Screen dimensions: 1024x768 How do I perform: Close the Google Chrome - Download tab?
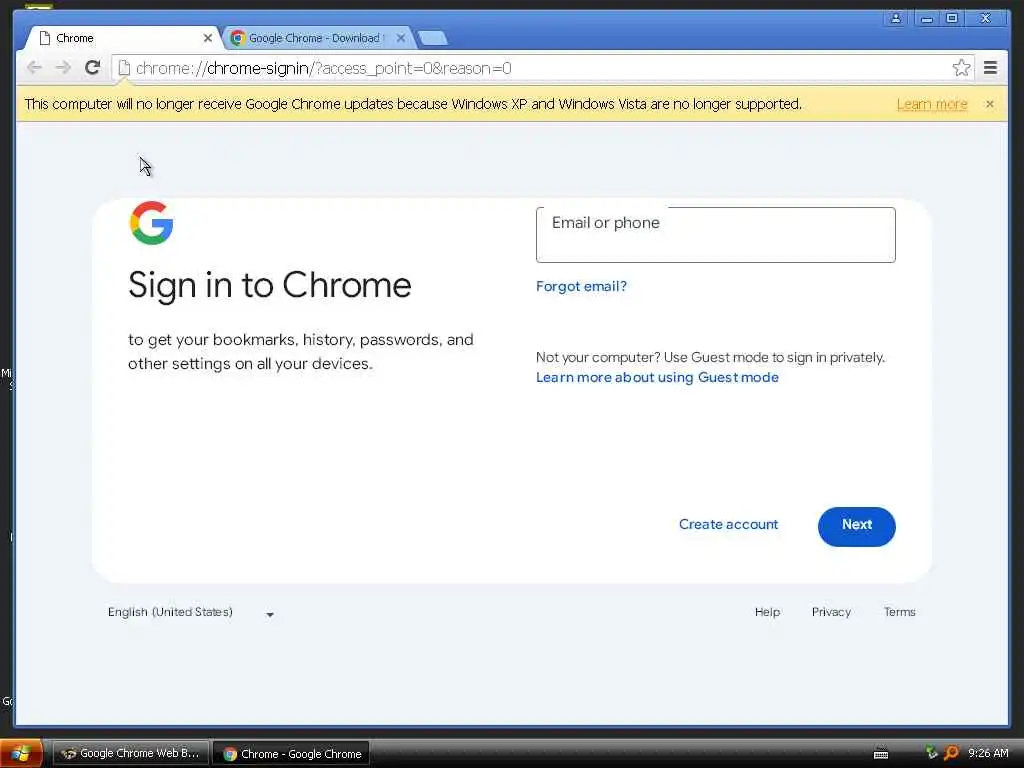(x=401, y=38)
